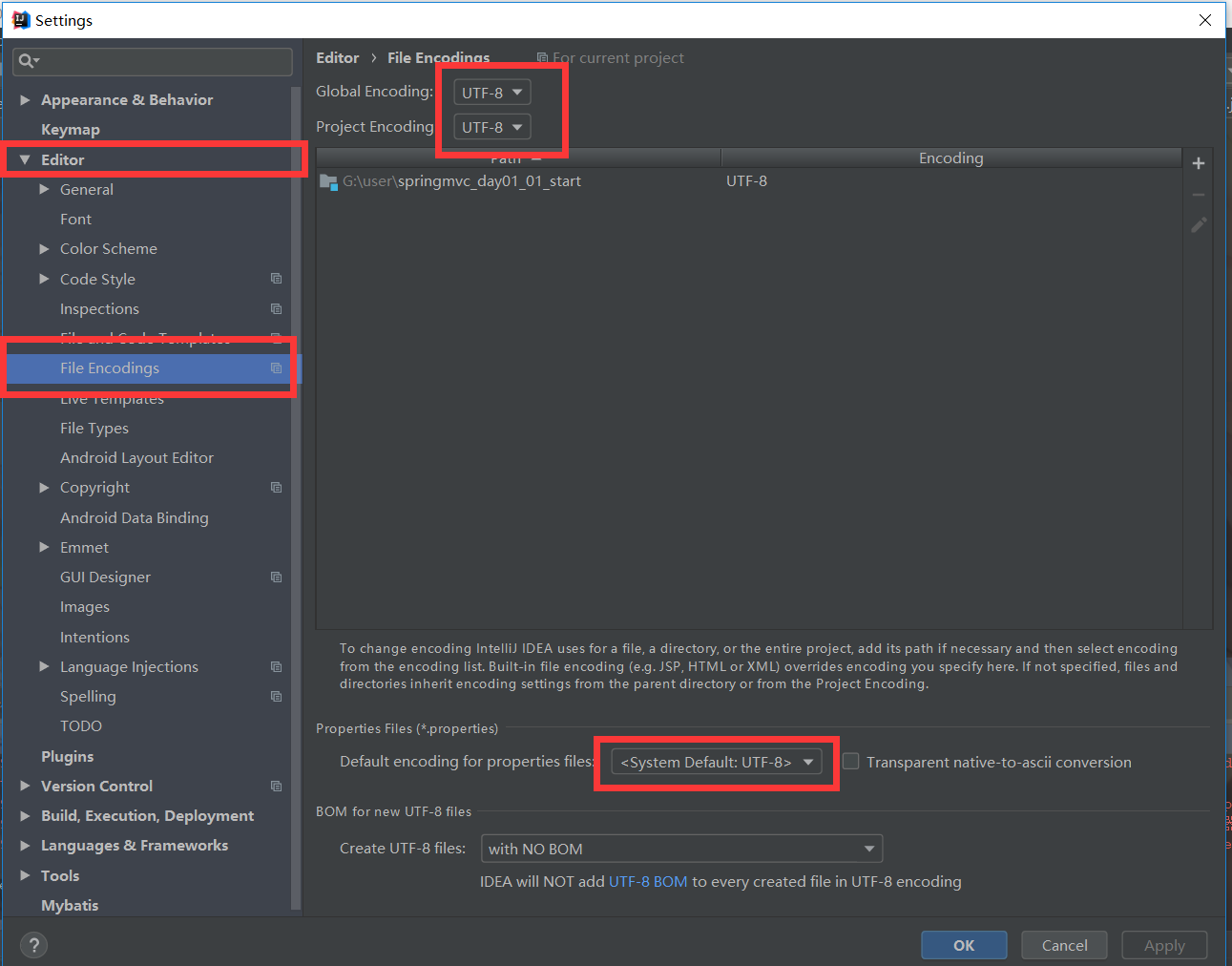Screen dimensions: 1232x966
Task: Click the project-level icon beside Spelling
Action: coord(276,696)
